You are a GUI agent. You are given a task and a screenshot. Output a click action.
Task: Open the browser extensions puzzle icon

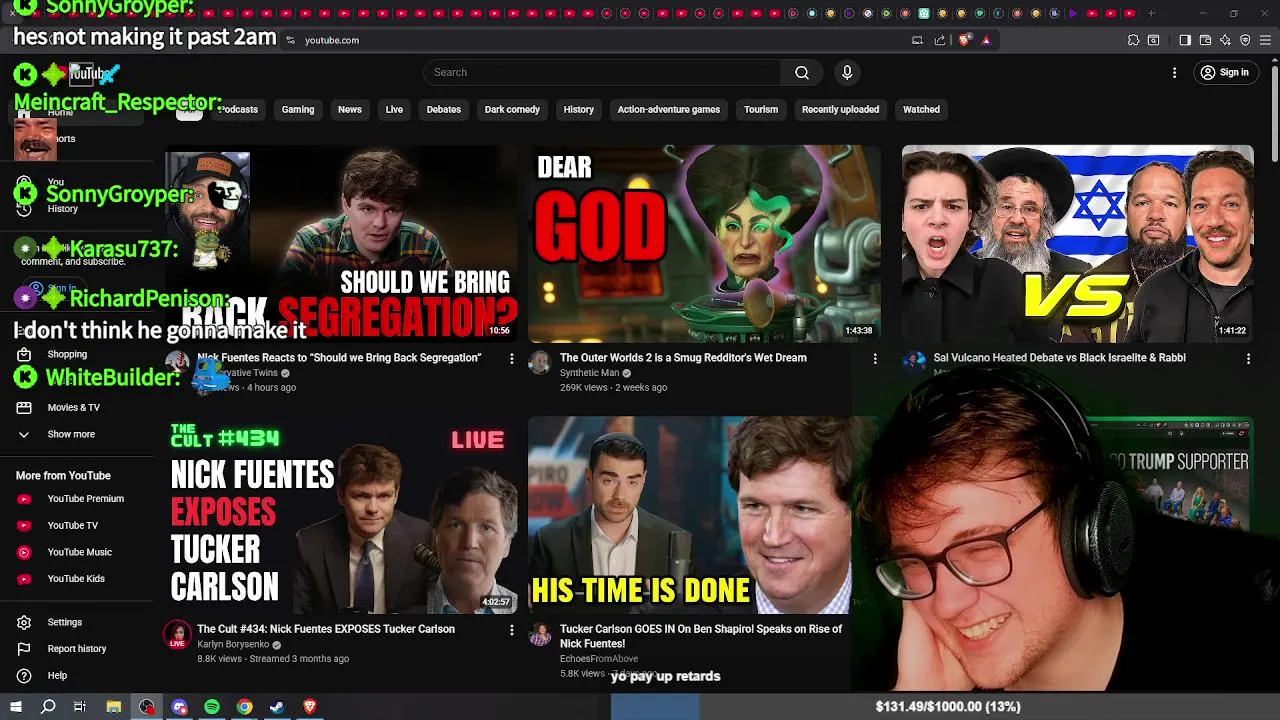tap(1133, 40)
